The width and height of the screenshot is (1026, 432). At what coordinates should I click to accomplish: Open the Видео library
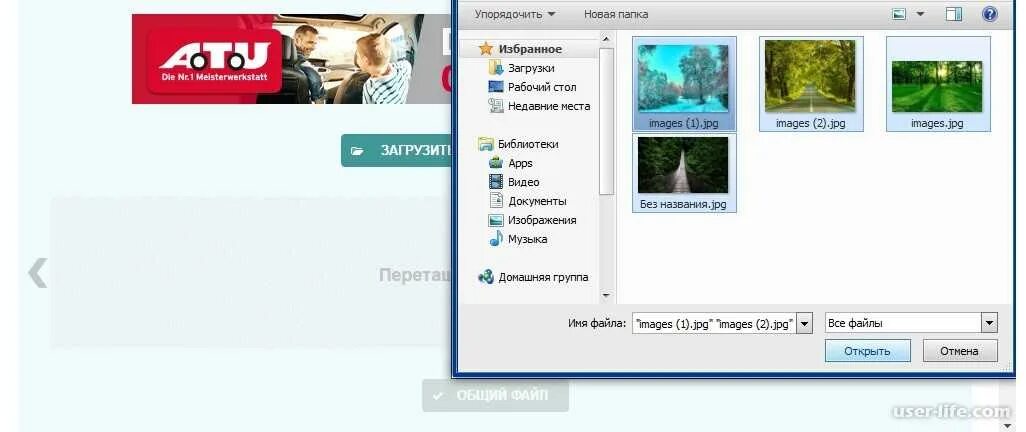[523, 182]
